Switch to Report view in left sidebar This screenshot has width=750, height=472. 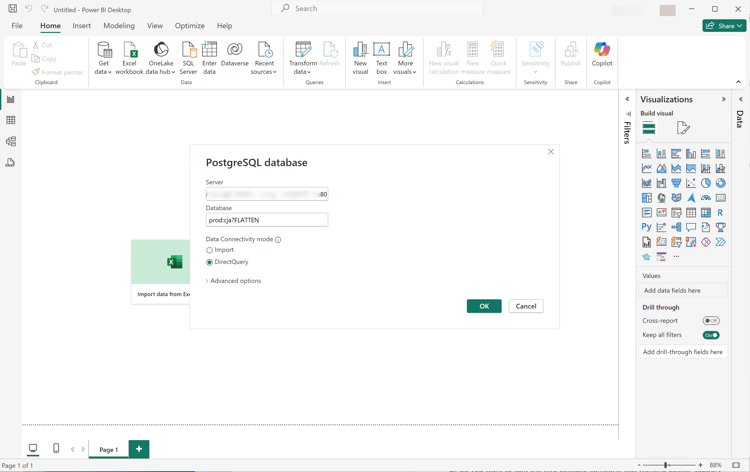click(x=11, y=99)
